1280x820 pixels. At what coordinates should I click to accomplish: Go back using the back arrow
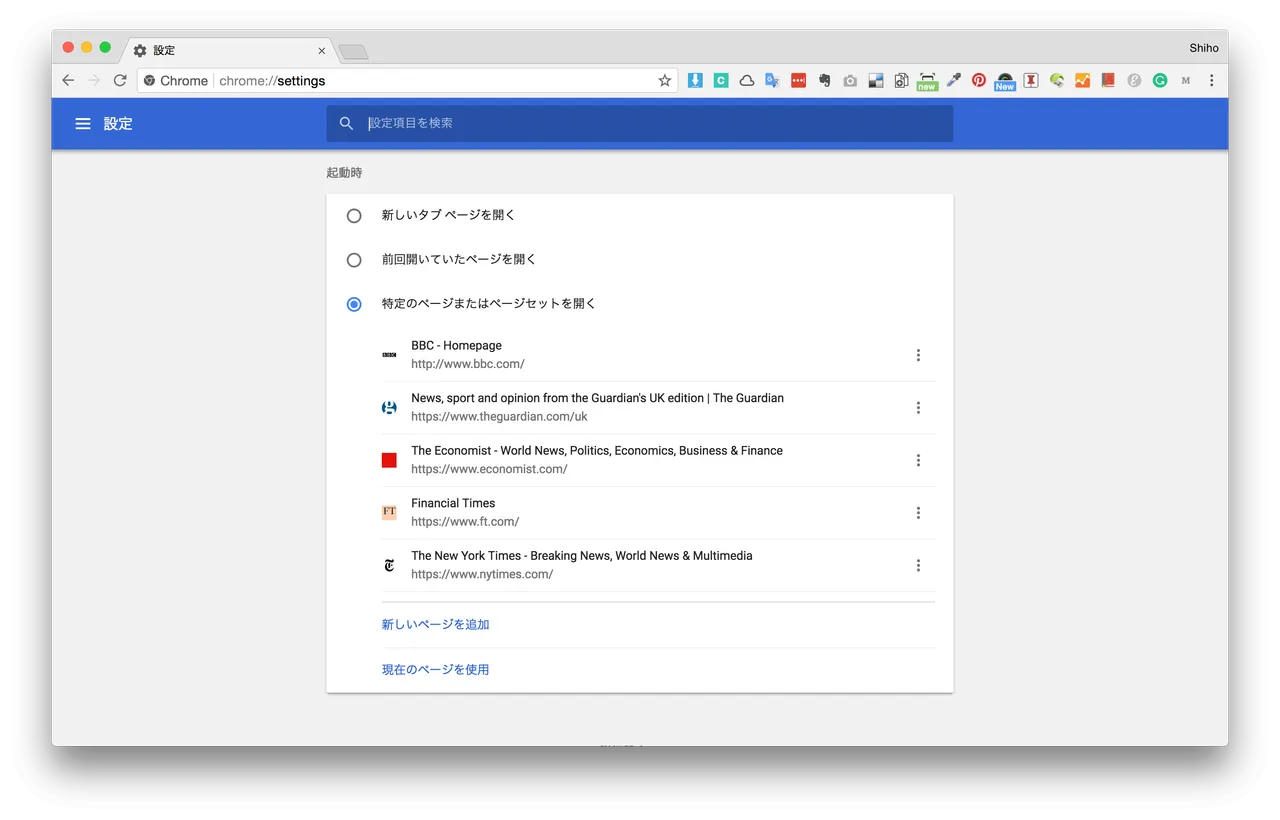tap(68, 81)
